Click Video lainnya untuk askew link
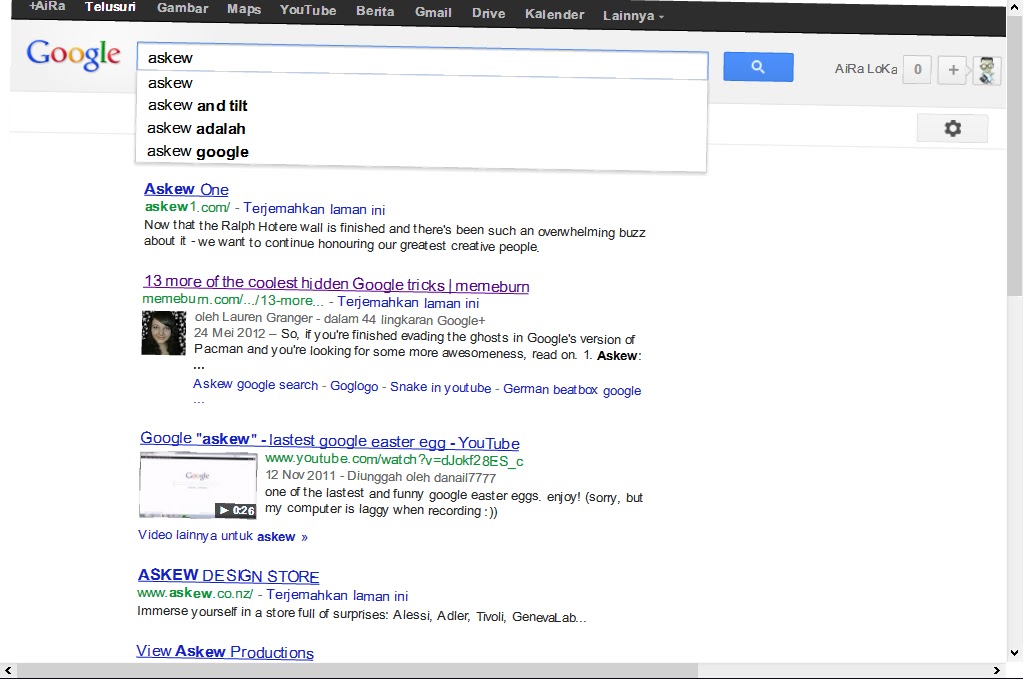This screenshot has height=679, width=1024. coord(223,536)
